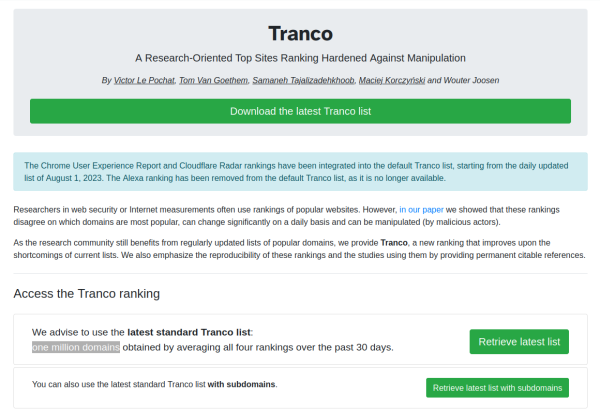Open Victor Le Pochat author link
600x411 pixels.
coord(144,80)
